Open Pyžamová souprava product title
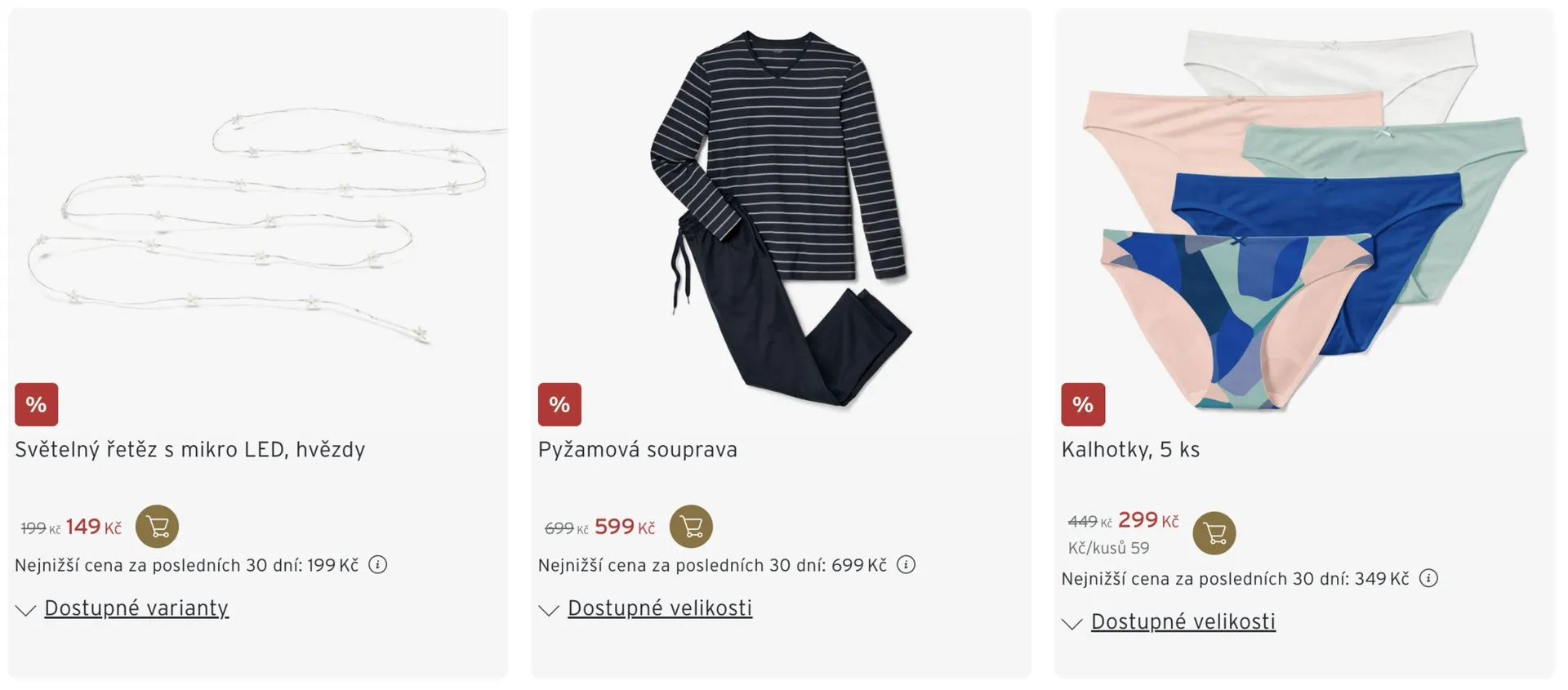Image resolution: width=1568 pixels, height=690 pixels. [x=637, y=450]
